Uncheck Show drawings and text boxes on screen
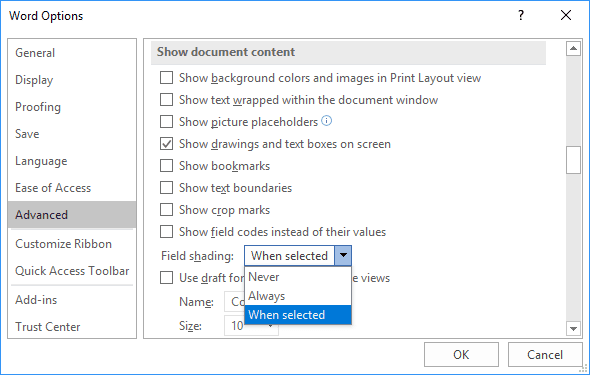 coord(166,144)
